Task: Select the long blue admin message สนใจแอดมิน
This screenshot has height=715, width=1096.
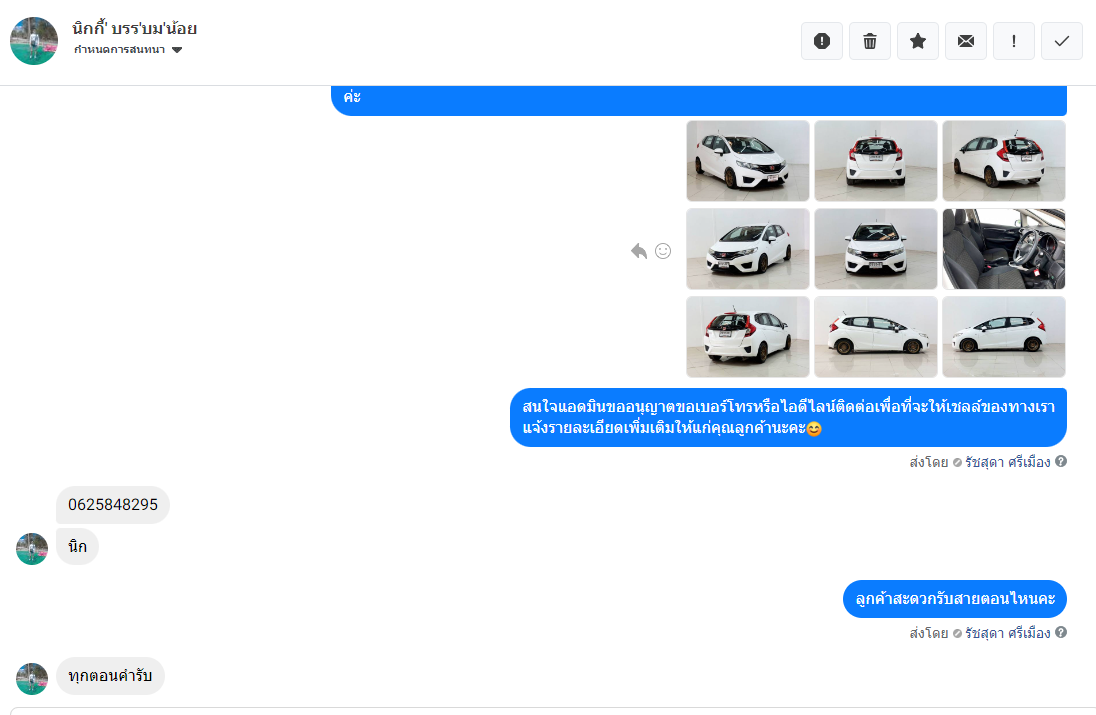Action: 788,417
